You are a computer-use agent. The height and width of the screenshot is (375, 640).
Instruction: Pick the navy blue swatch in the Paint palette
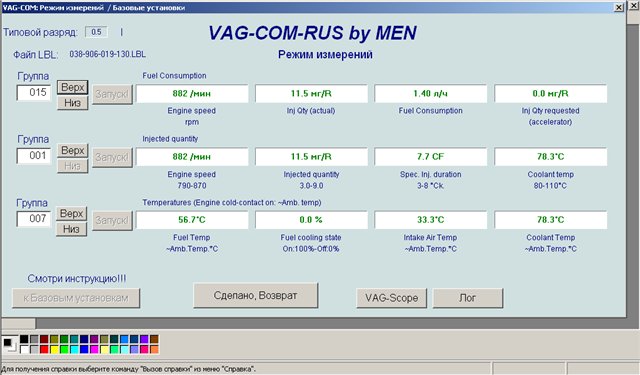coord(84,339)
